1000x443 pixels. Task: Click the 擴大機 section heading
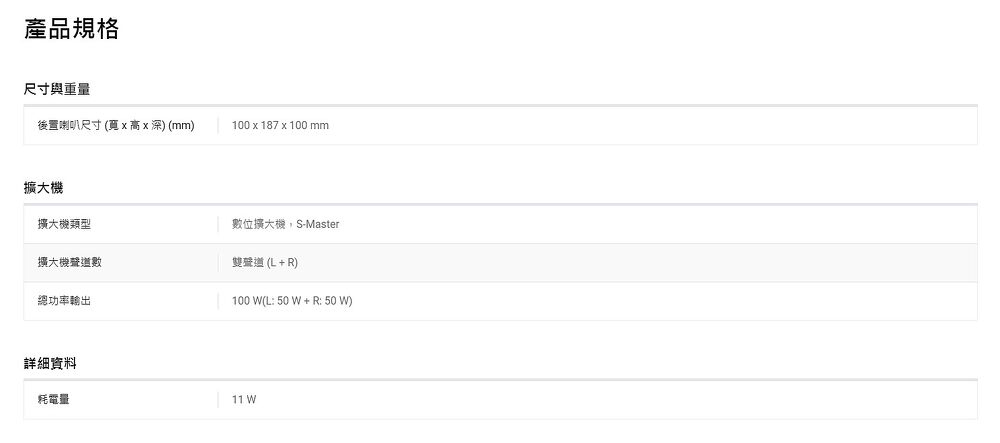pyautogui.click(x=43, y=189)
